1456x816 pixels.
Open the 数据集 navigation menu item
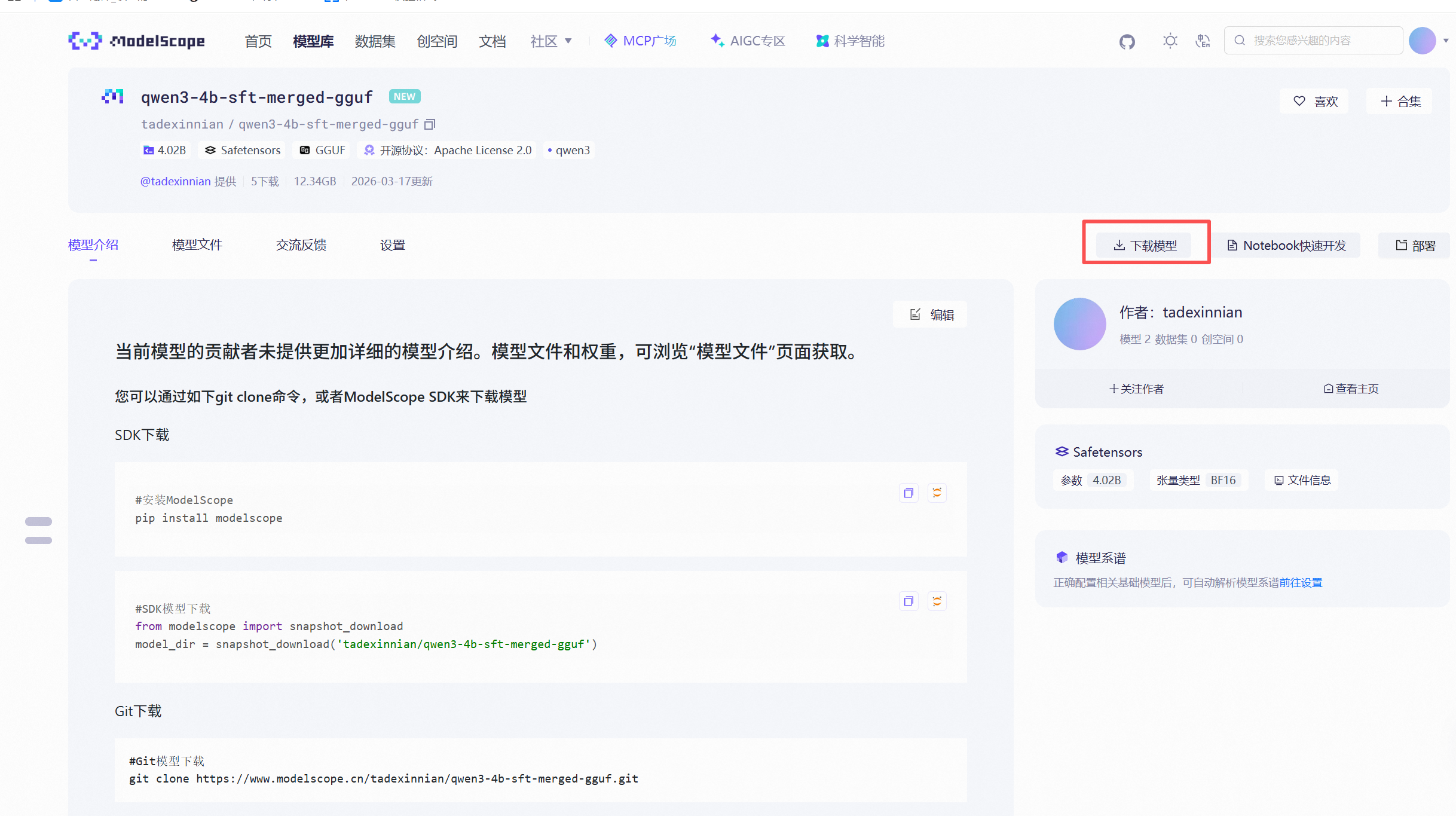(x=375, y=41)
